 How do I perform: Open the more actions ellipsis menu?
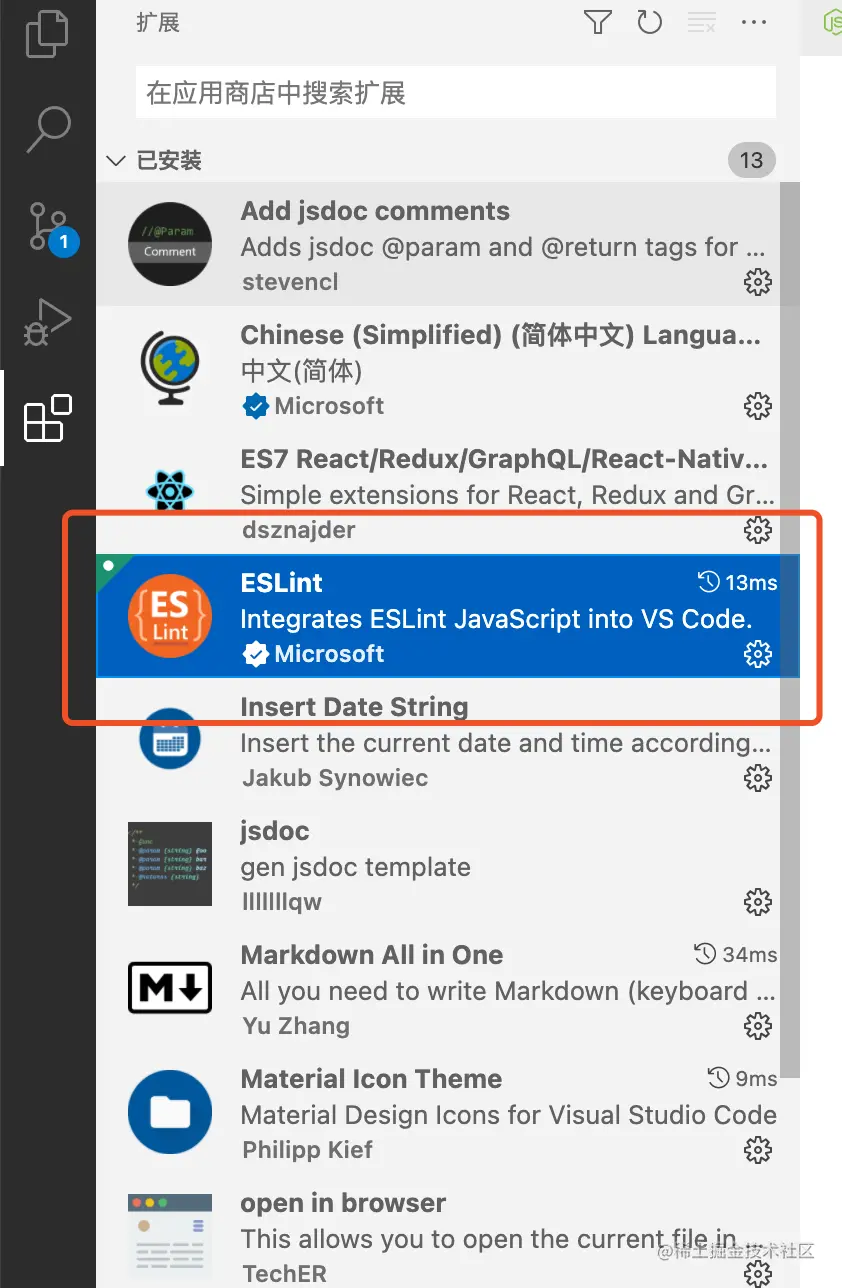[x=753, y=22]
